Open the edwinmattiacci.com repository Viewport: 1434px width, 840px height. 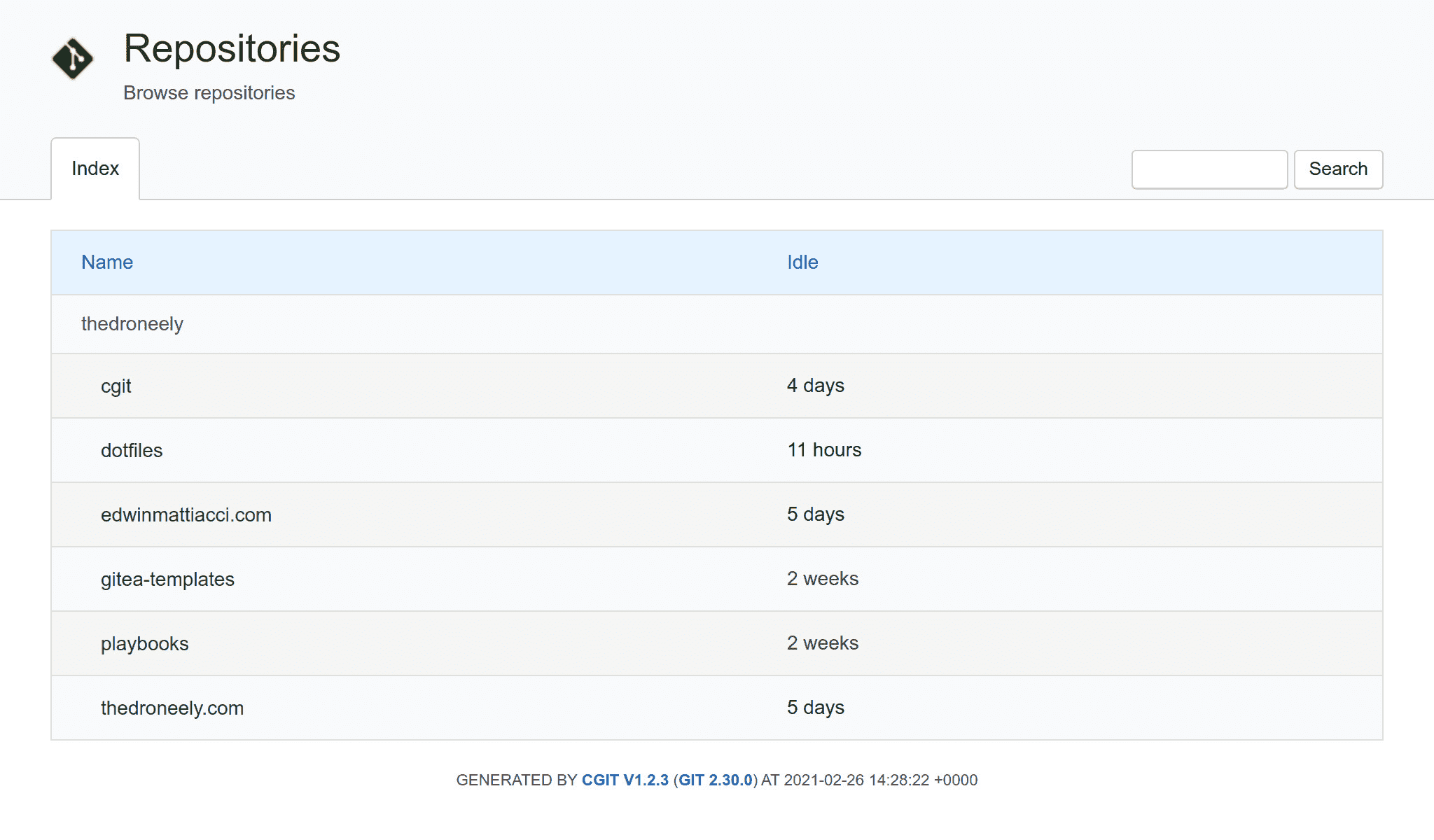pos(186,514)
